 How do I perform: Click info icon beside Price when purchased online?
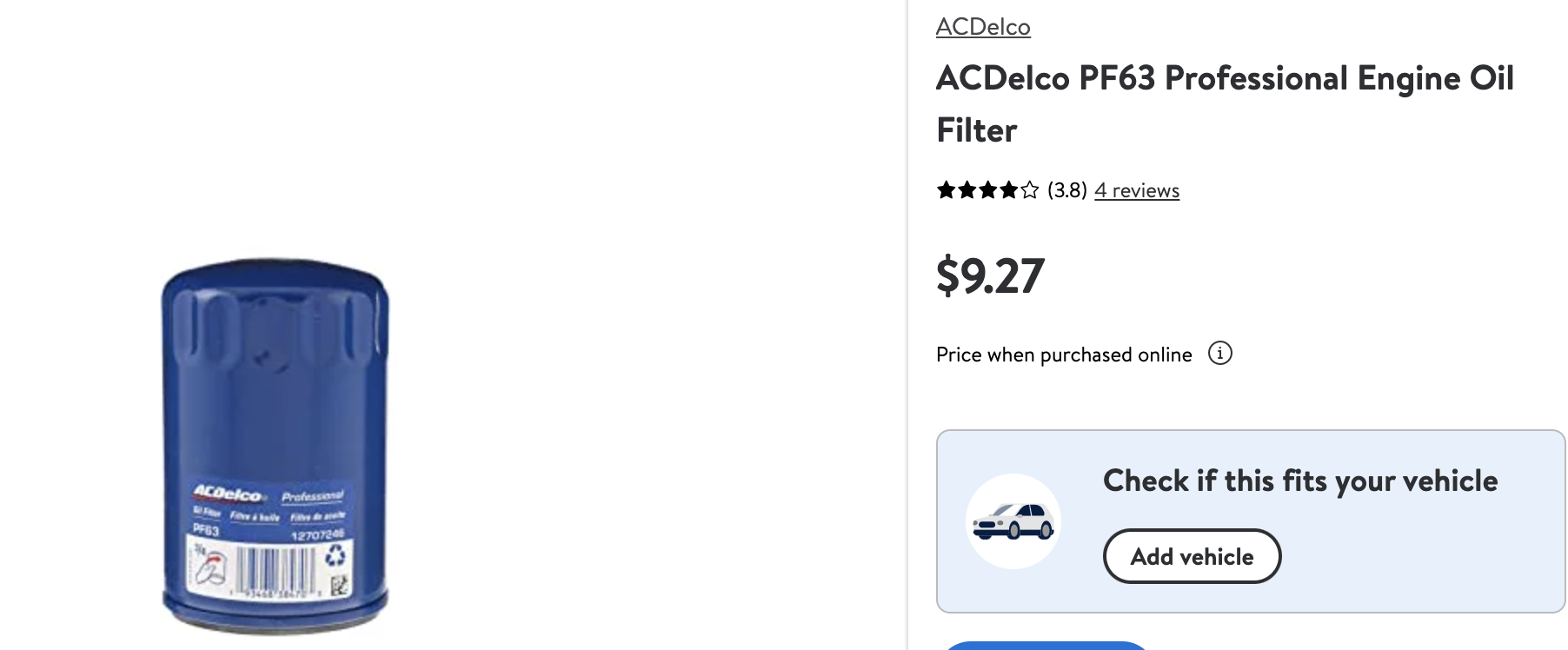coord(1220,354)
